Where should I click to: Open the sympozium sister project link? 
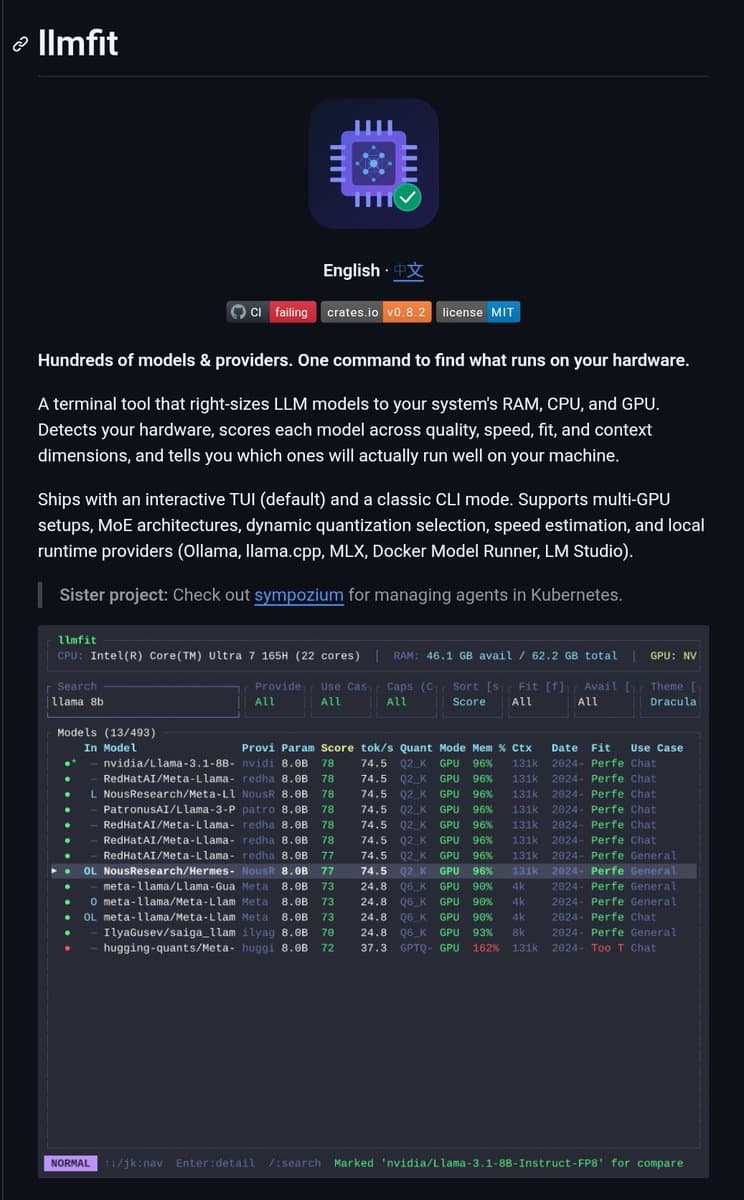pos(298,594)
